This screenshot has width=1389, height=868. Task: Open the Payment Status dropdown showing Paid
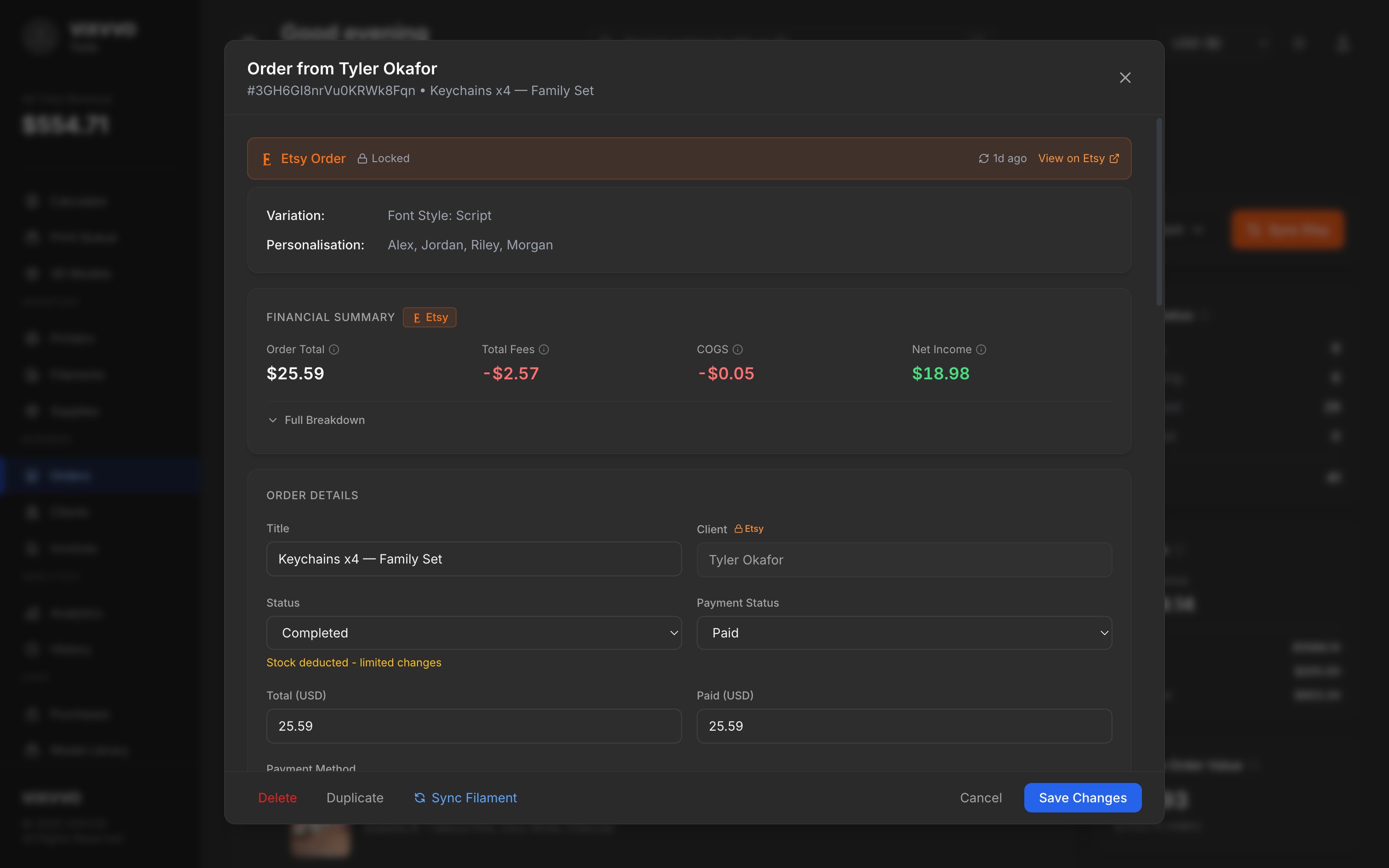click(x=904, y=633)
